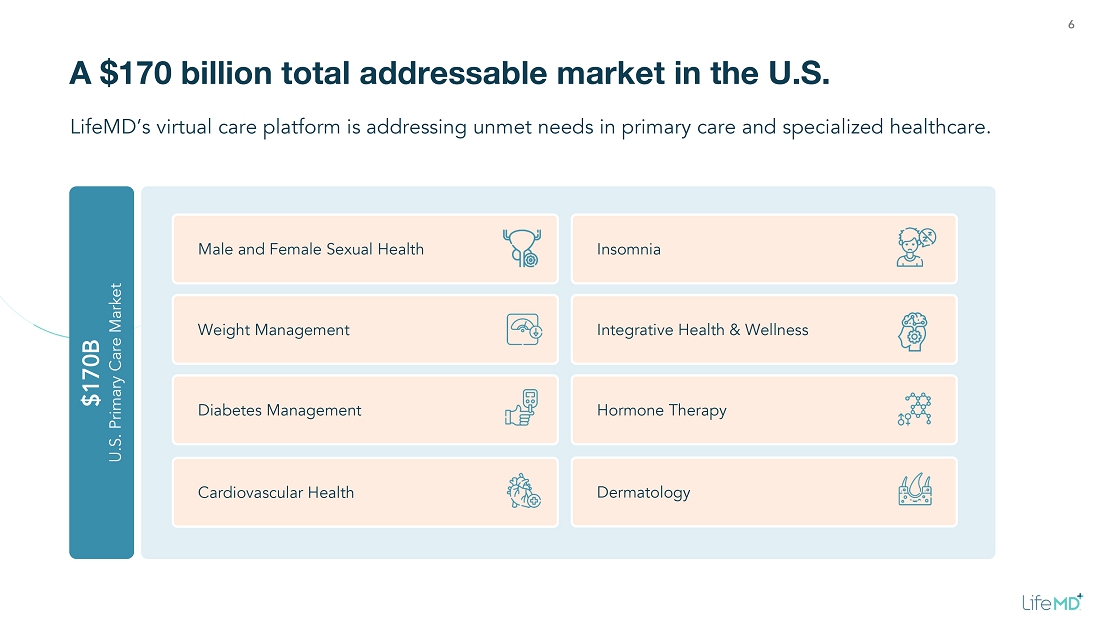Select the Weight Management label
Viewport: 1100px width, 619px height.
point(274,330)
